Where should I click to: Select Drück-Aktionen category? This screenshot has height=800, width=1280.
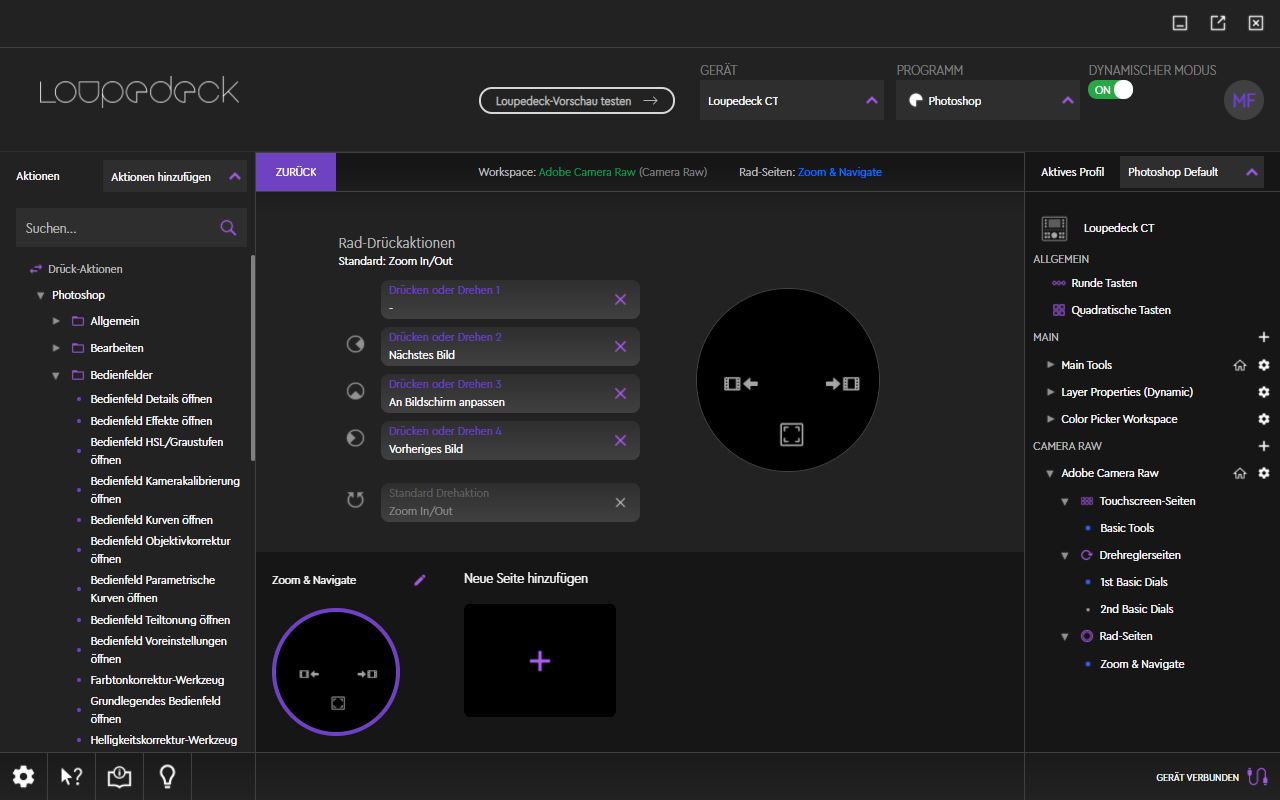click(85, 269)
